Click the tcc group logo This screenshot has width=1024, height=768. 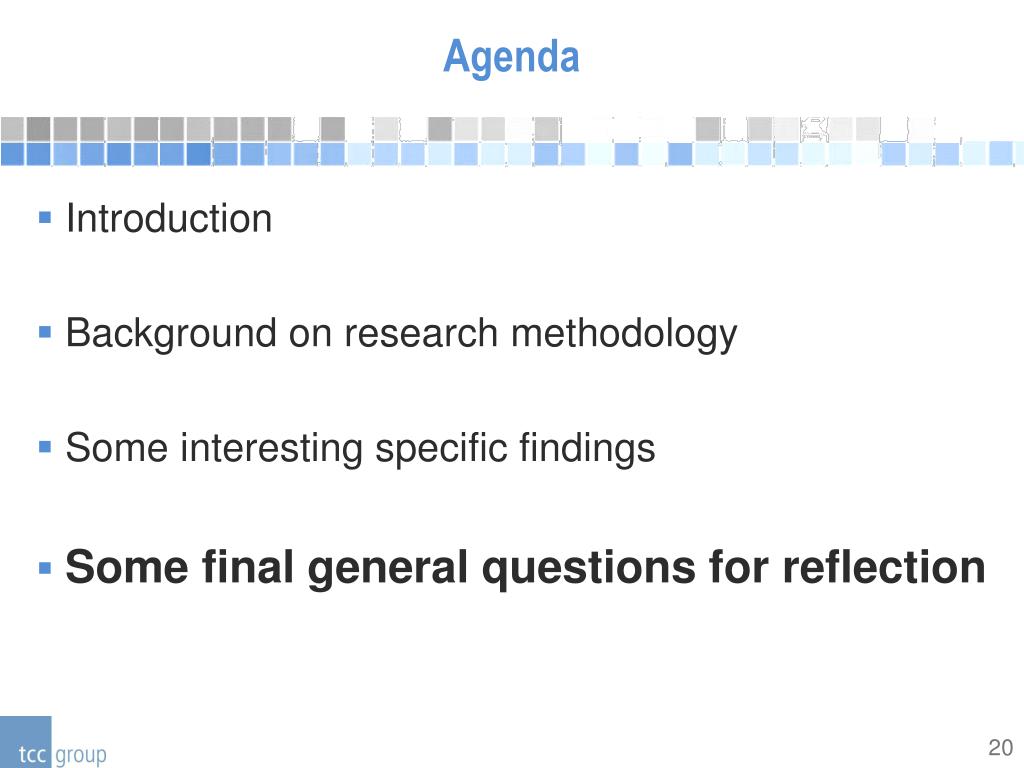pyautogui.click(x=54, y=742)
